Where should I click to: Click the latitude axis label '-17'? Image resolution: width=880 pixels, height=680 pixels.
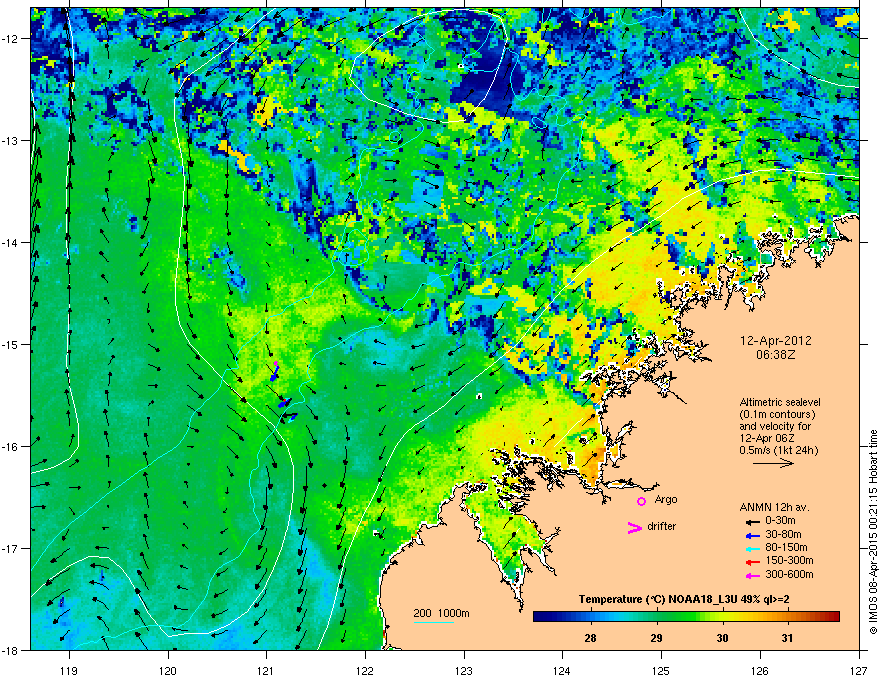pos(10,548)
